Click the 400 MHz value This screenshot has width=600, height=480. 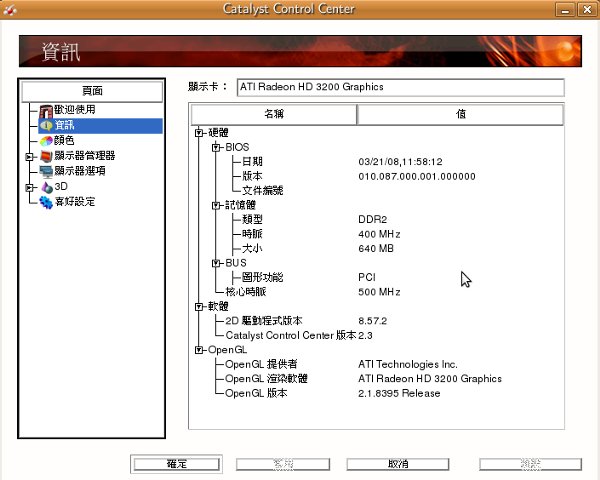click(379, 234)
